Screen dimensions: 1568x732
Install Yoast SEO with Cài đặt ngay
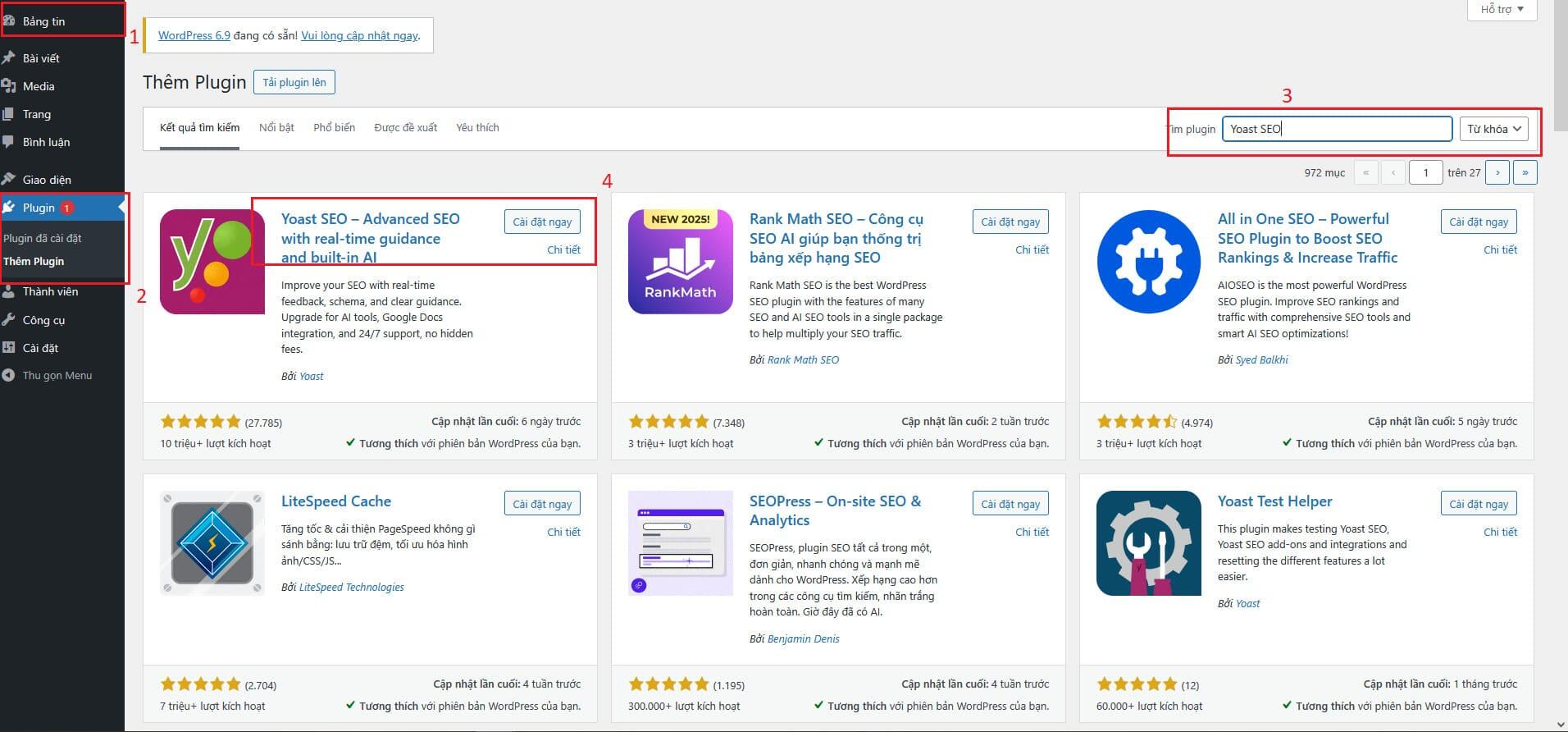(x=542, y=222)
